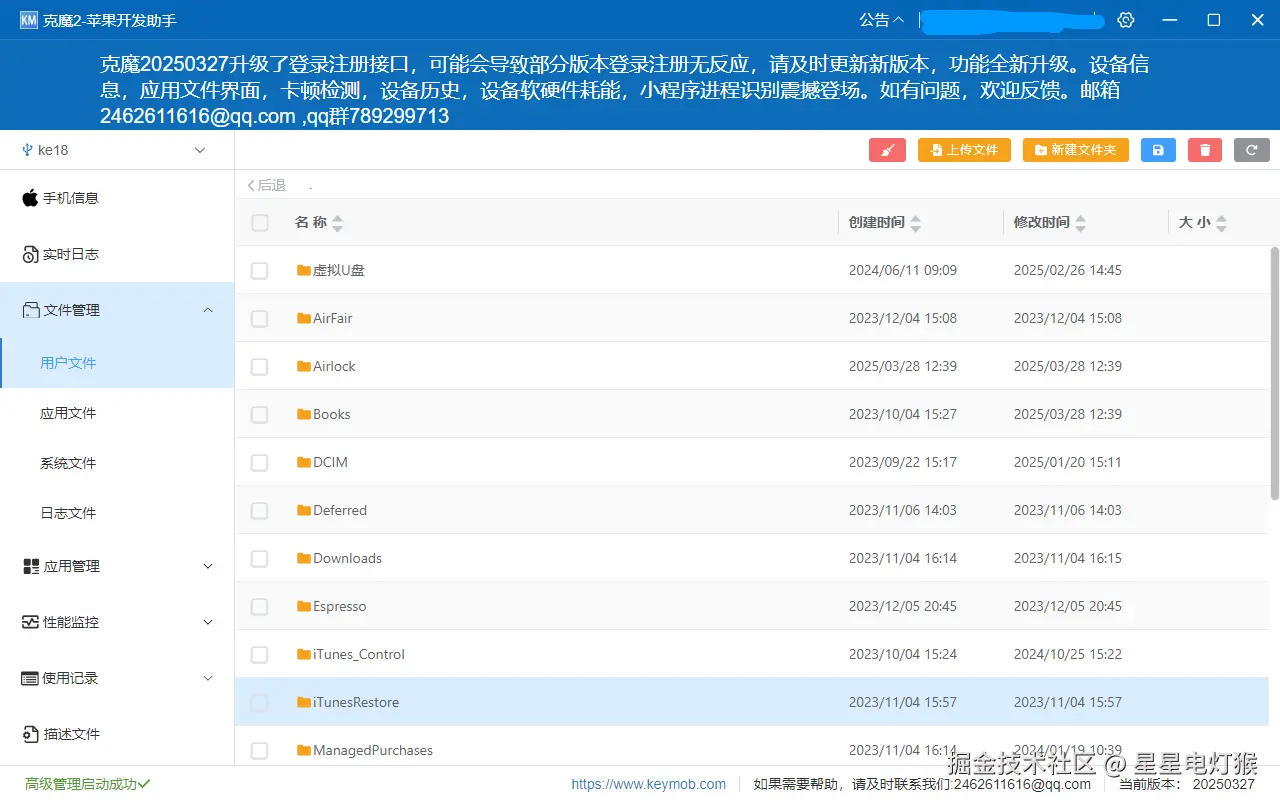Open 实时日志 sidebar item
Viewport: 1280px width, 800px height.
117,254
